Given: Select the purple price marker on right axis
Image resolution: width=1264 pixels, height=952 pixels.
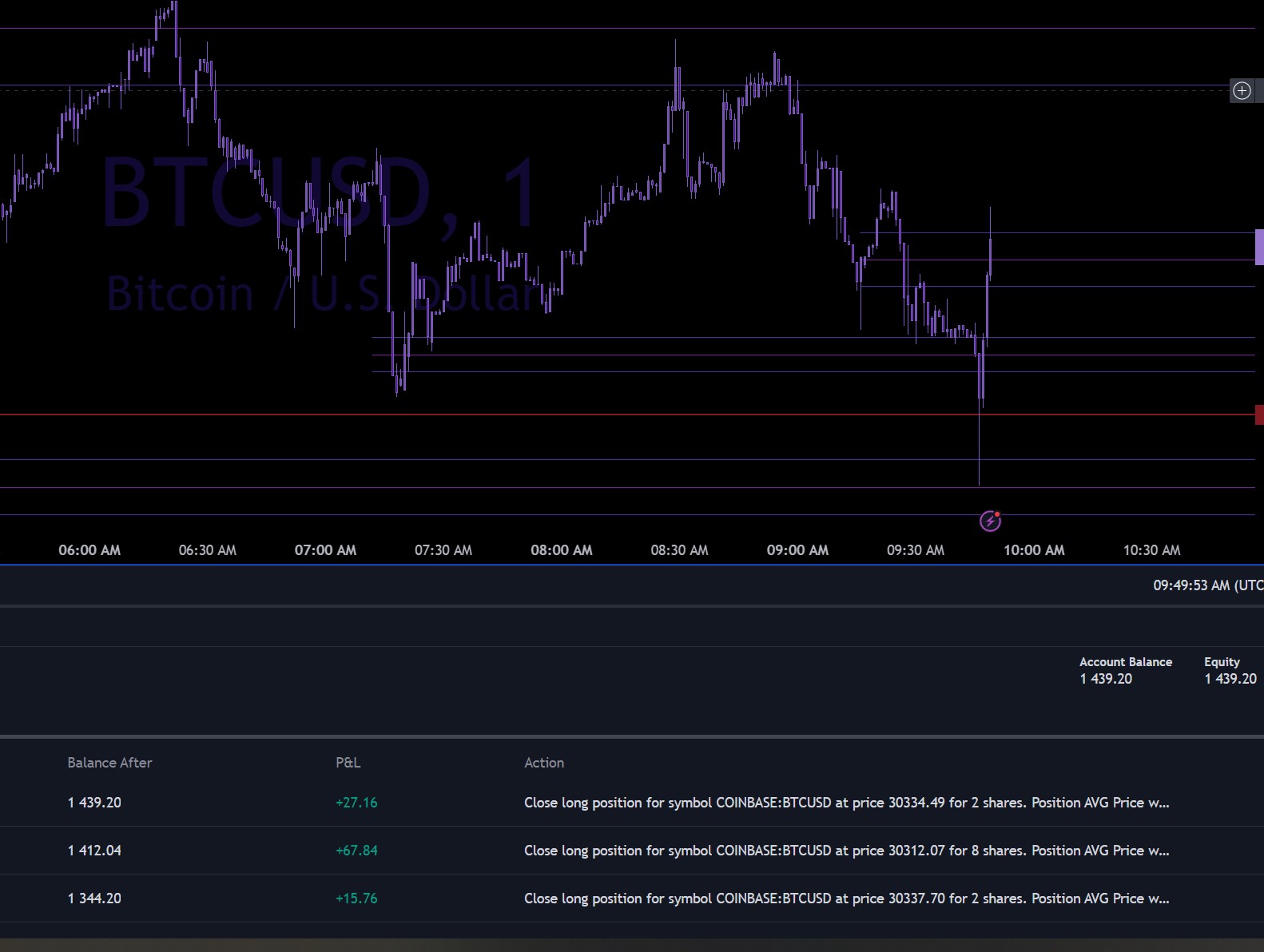Looking at the screenshot, I should click(x=1259, y=247).
